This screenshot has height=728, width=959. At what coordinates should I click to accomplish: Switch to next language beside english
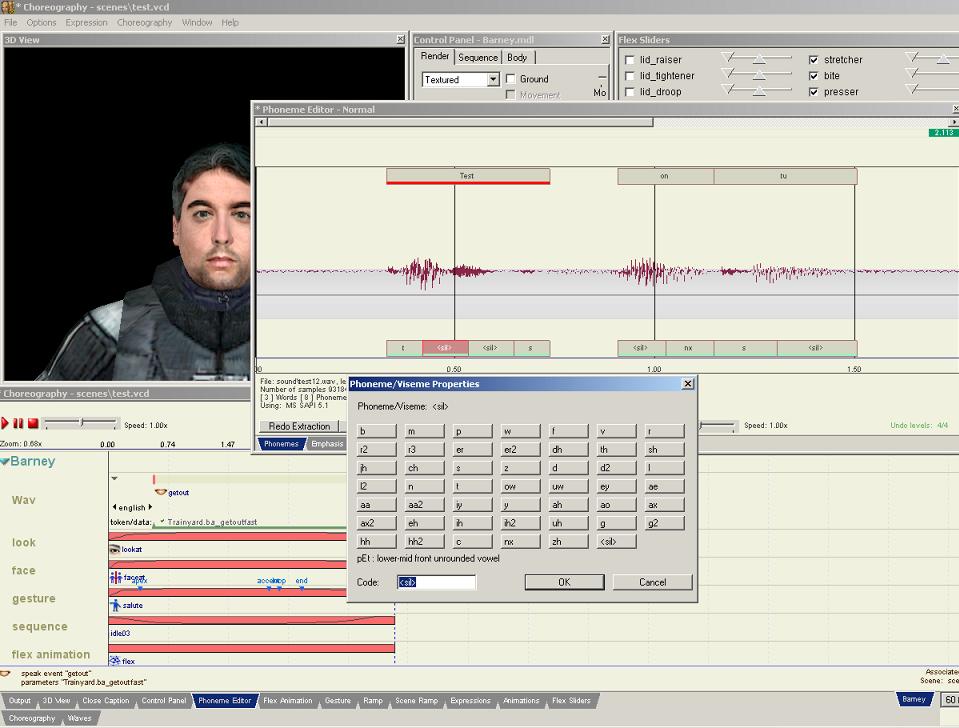coord(150,507)
